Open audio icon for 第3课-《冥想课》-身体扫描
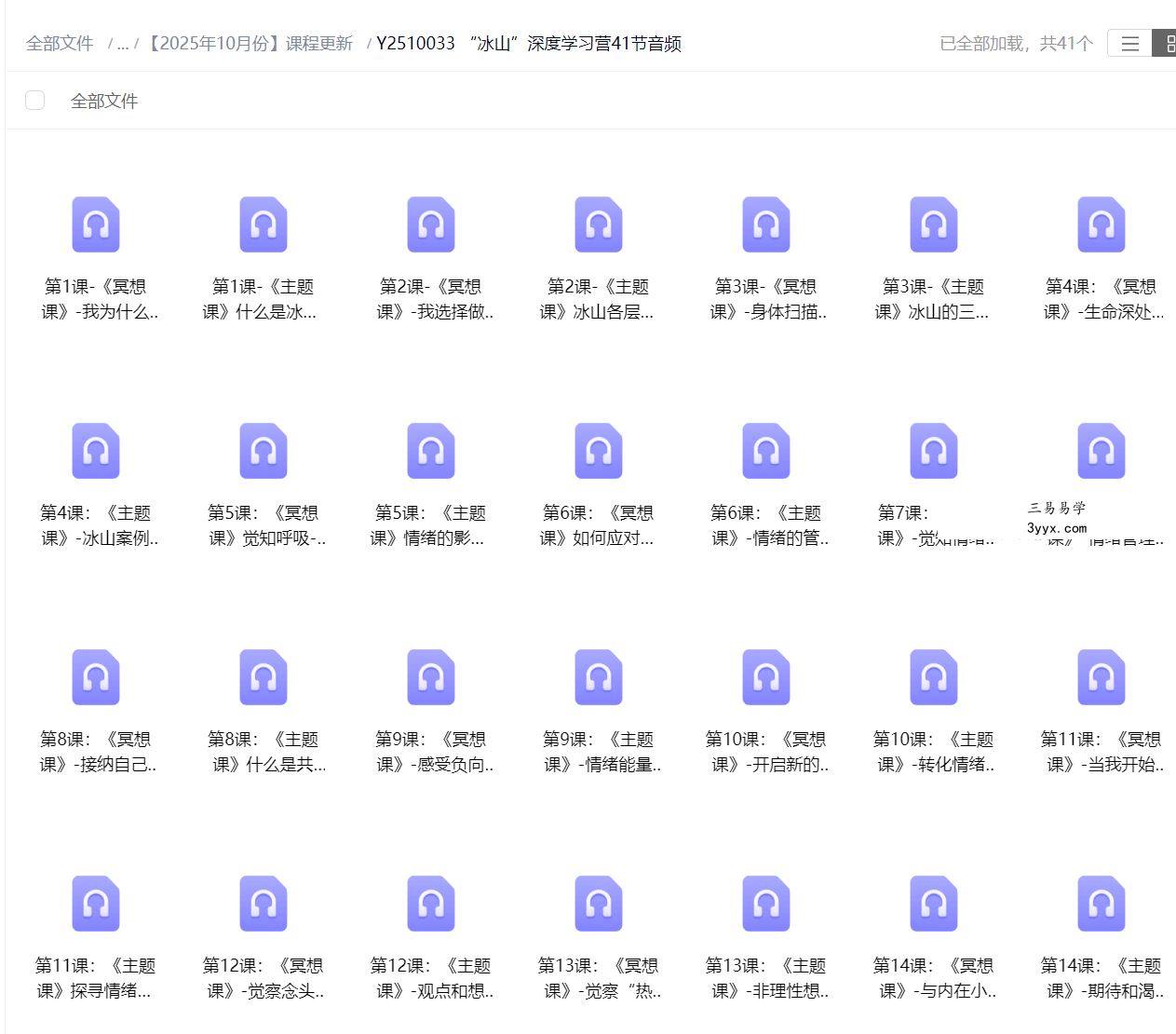Viewport: 1176px width, 1034px height. coord(766,224)
